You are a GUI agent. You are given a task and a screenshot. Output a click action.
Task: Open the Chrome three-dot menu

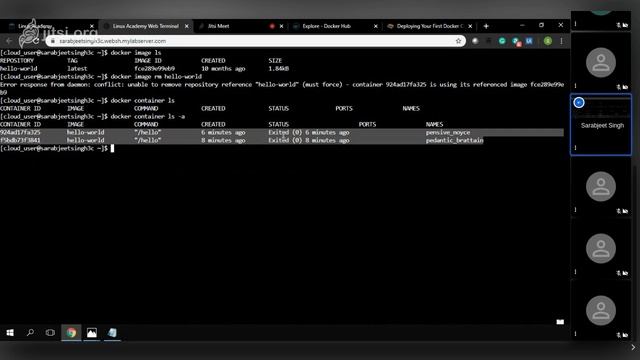562,41
